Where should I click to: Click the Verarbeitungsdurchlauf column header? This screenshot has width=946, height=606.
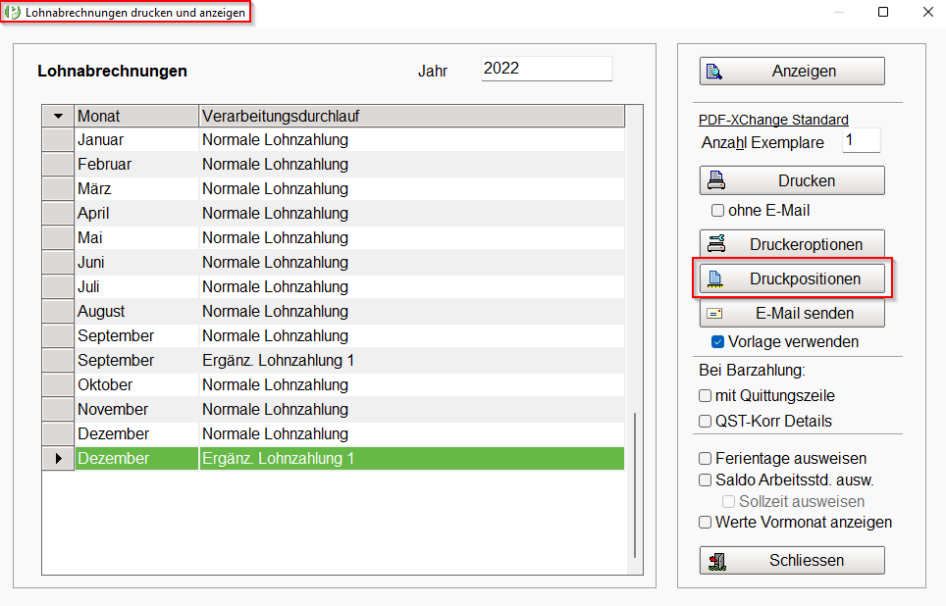coord(411,116)
